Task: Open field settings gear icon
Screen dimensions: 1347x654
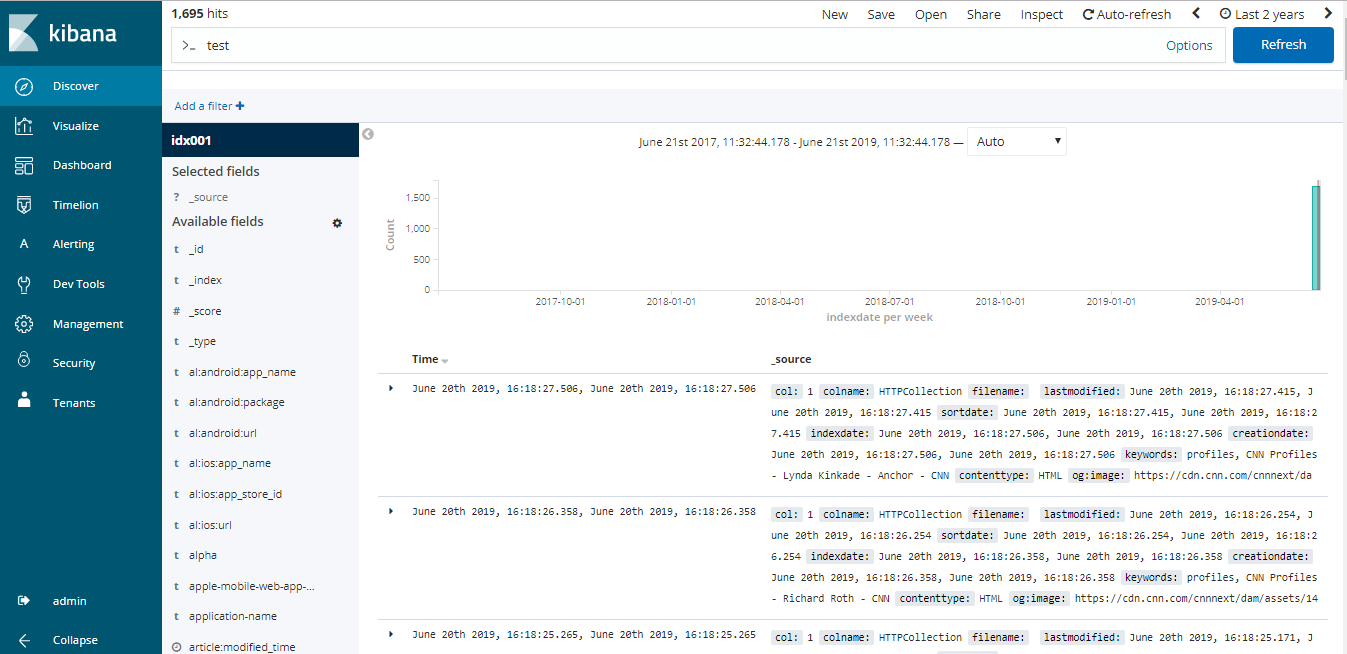Action: tap(337, 222)
